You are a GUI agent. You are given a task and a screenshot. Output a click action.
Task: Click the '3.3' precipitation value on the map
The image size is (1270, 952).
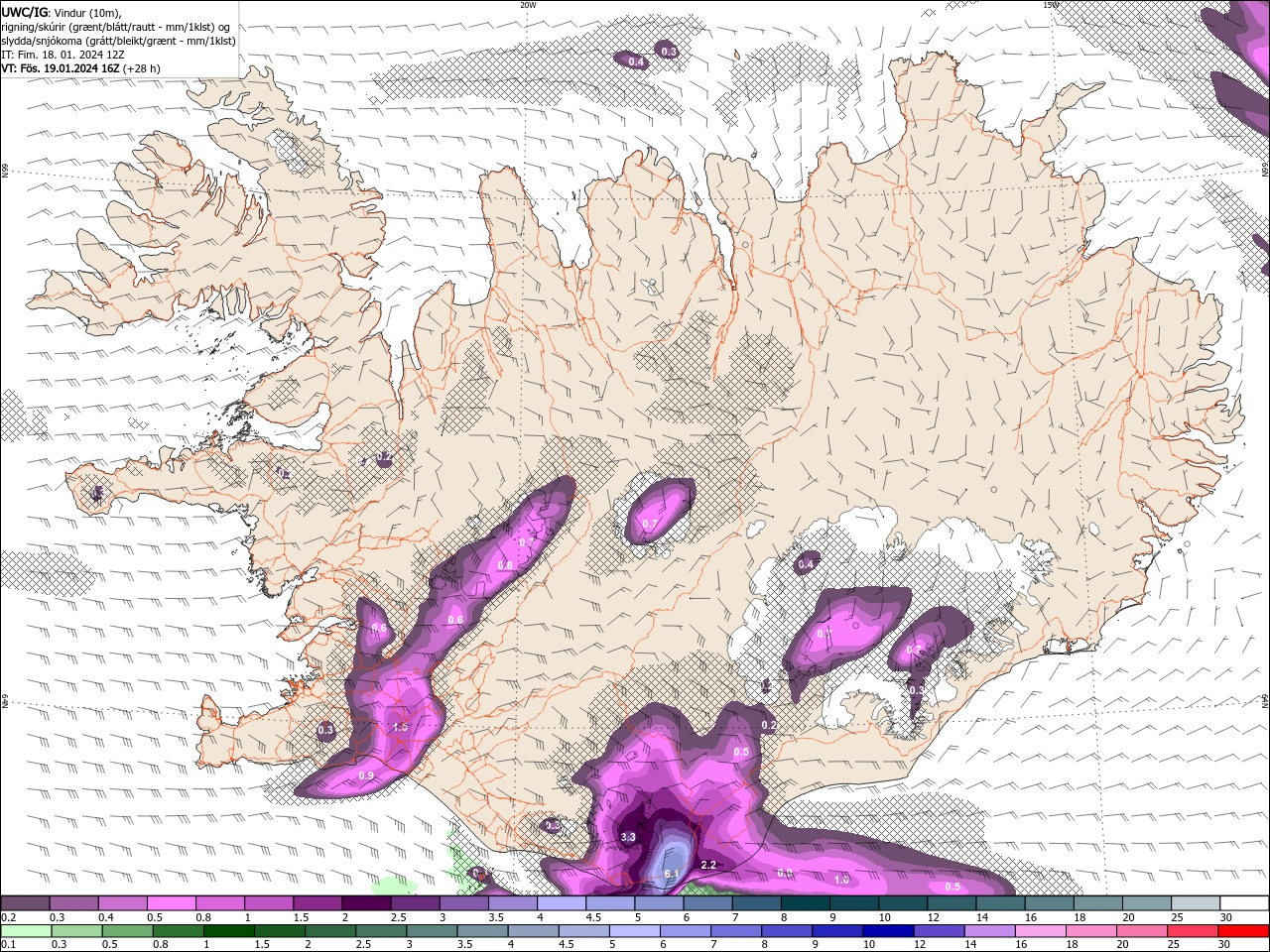coord(628,837)
